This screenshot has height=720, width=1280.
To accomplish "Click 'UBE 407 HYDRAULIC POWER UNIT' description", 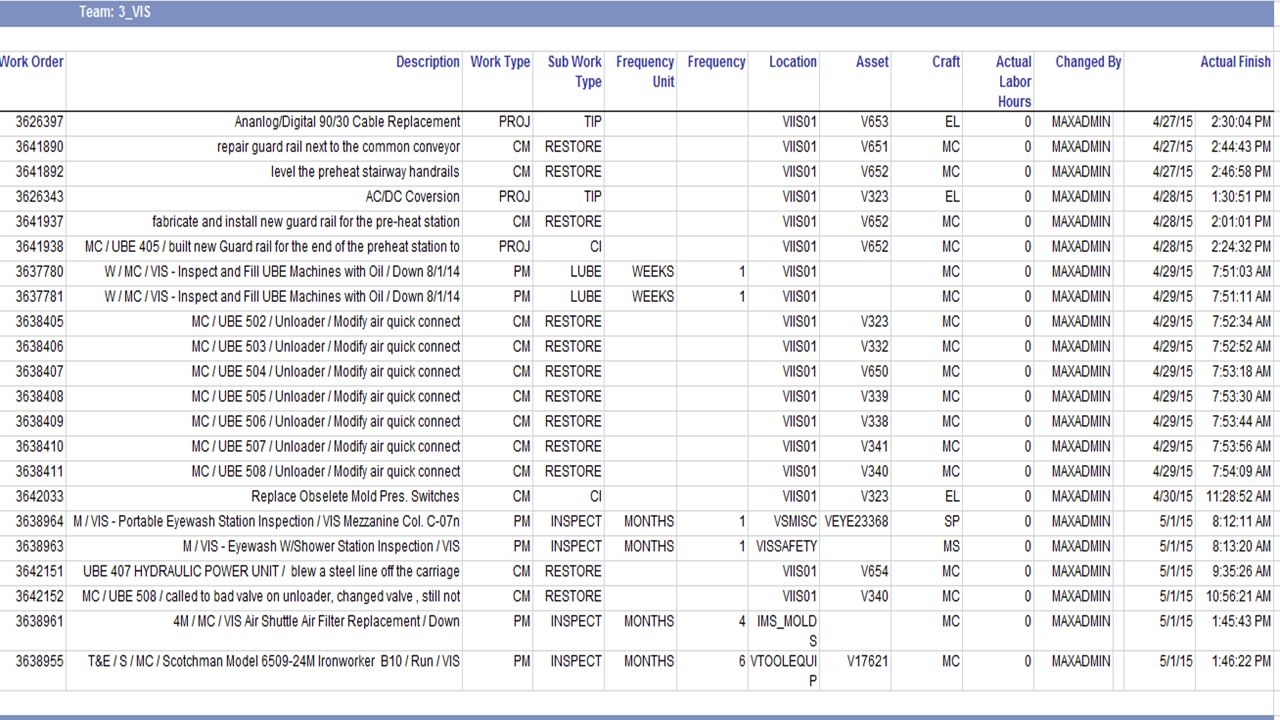I will point(272,572).
